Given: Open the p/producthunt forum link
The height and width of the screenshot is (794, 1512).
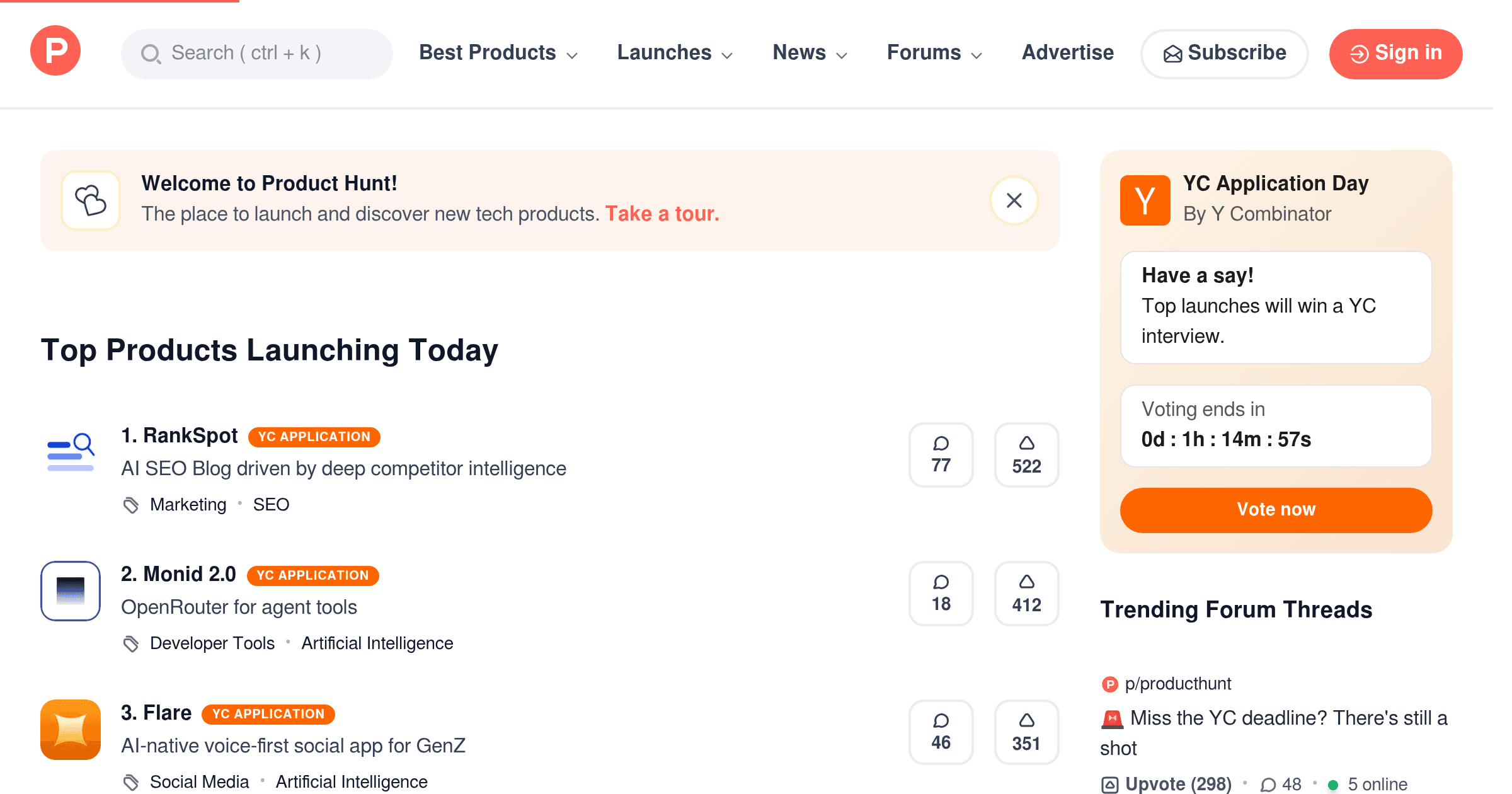Looking at the screenshot, I should 1178,684.
